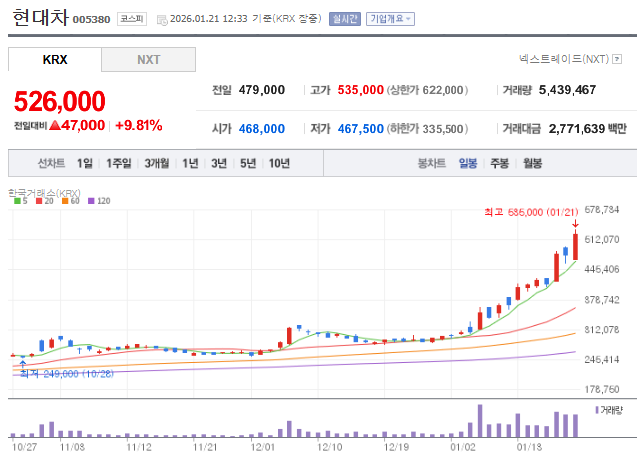Click the 최저 249,000 (10/28) chart label
Viewport: 637px width, 457px height.
[x=67, y=374]
